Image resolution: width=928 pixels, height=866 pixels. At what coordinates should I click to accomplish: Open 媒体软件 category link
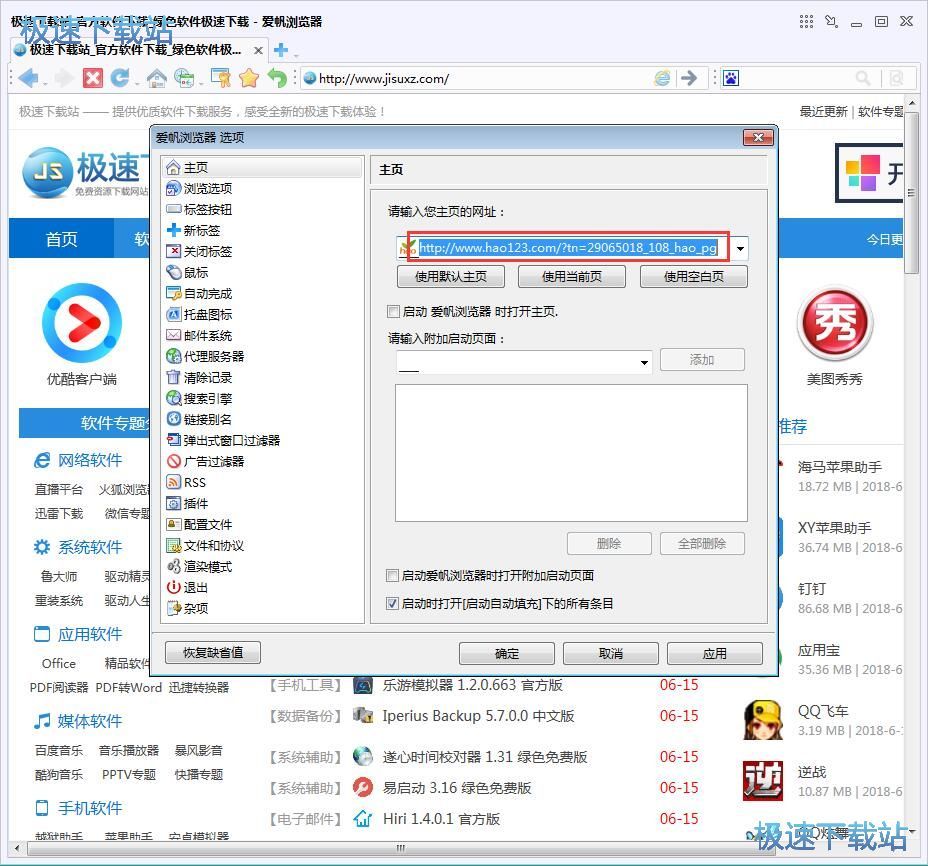(90, 722)
